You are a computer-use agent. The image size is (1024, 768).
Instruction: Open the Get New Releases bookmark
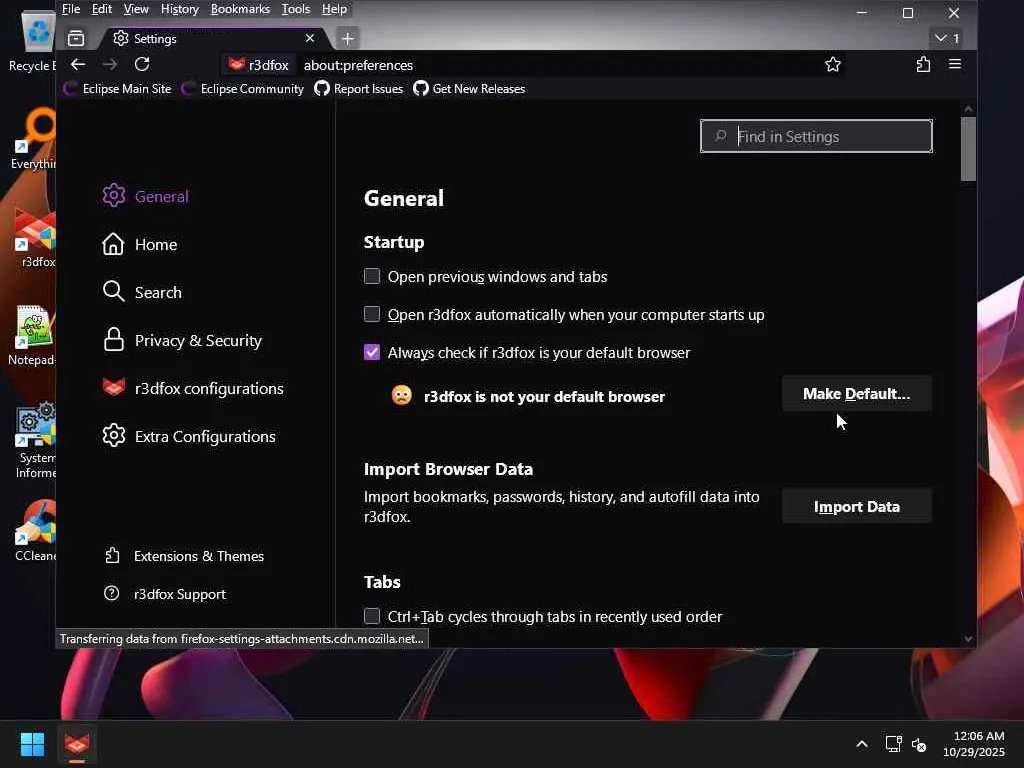click(469, 89)
